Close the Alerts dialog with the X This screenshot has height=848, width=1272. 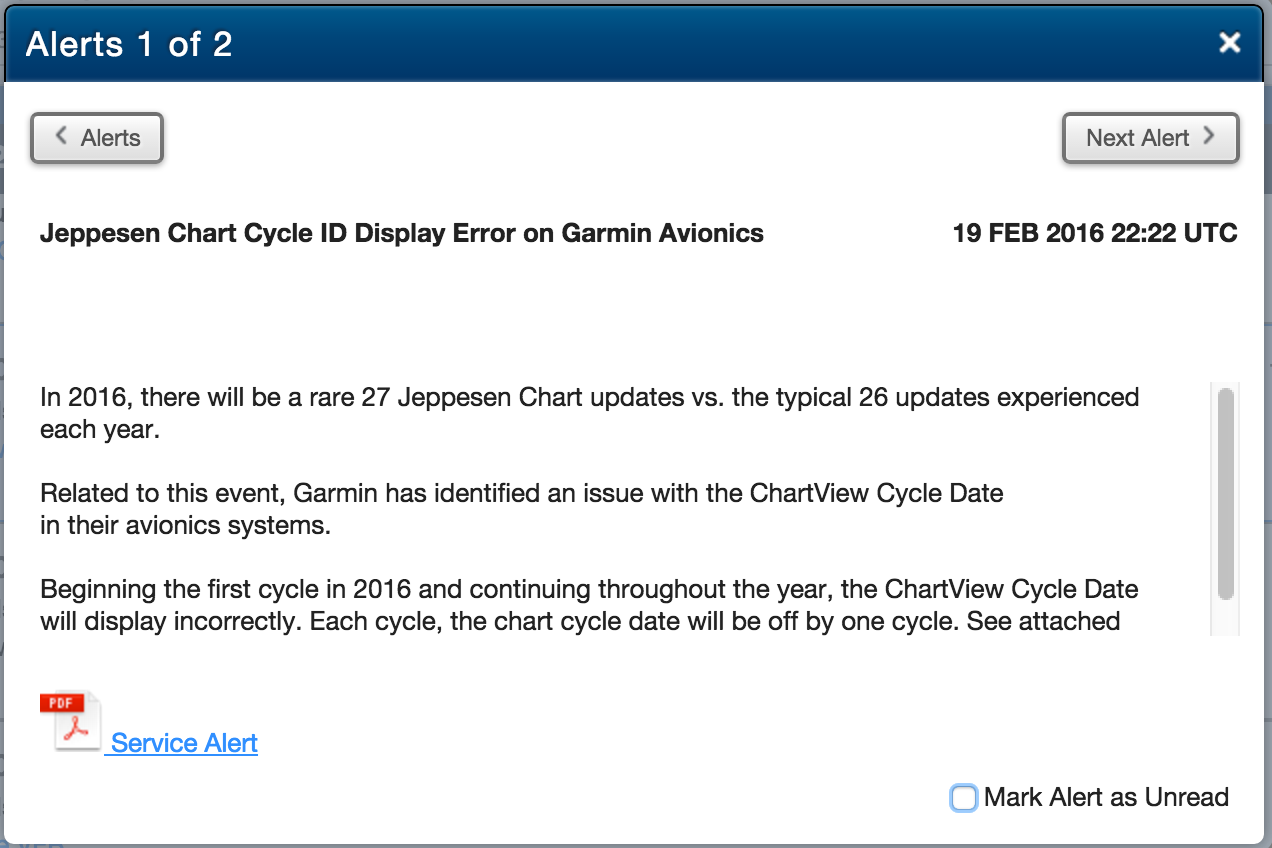(x=1229, y=42)
